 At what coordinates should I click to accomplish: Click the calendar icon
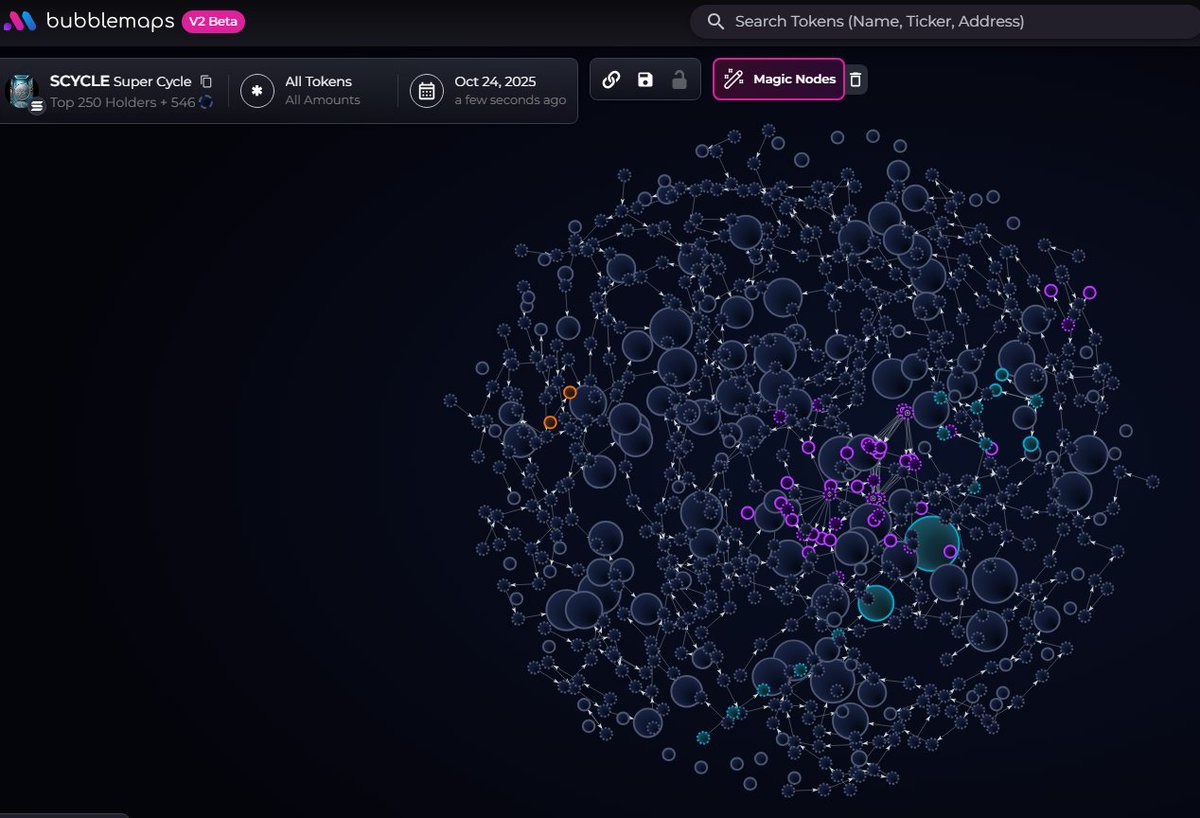[427, 91]
